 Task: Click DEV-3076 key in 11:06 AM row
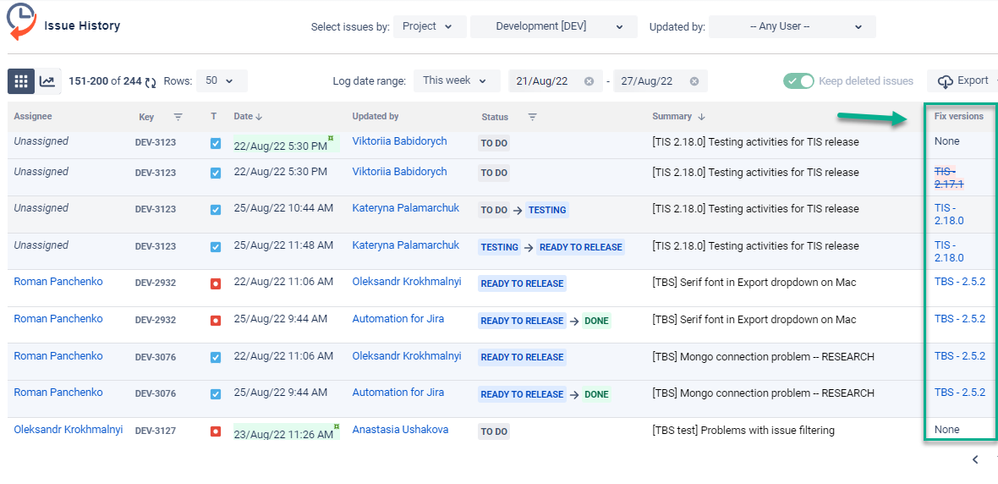[x=155, y=357]
